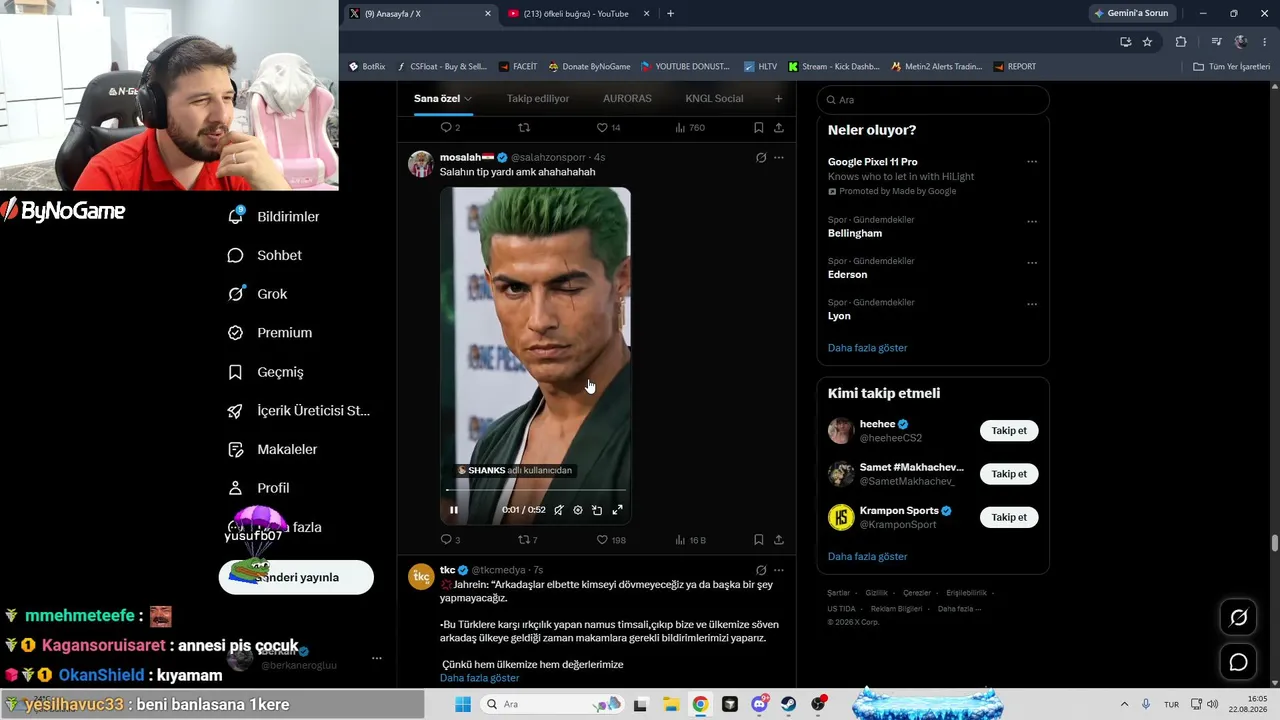
Task: Show more suggestions in Kimi takip etmeli
Action: (x=867, y=556)
